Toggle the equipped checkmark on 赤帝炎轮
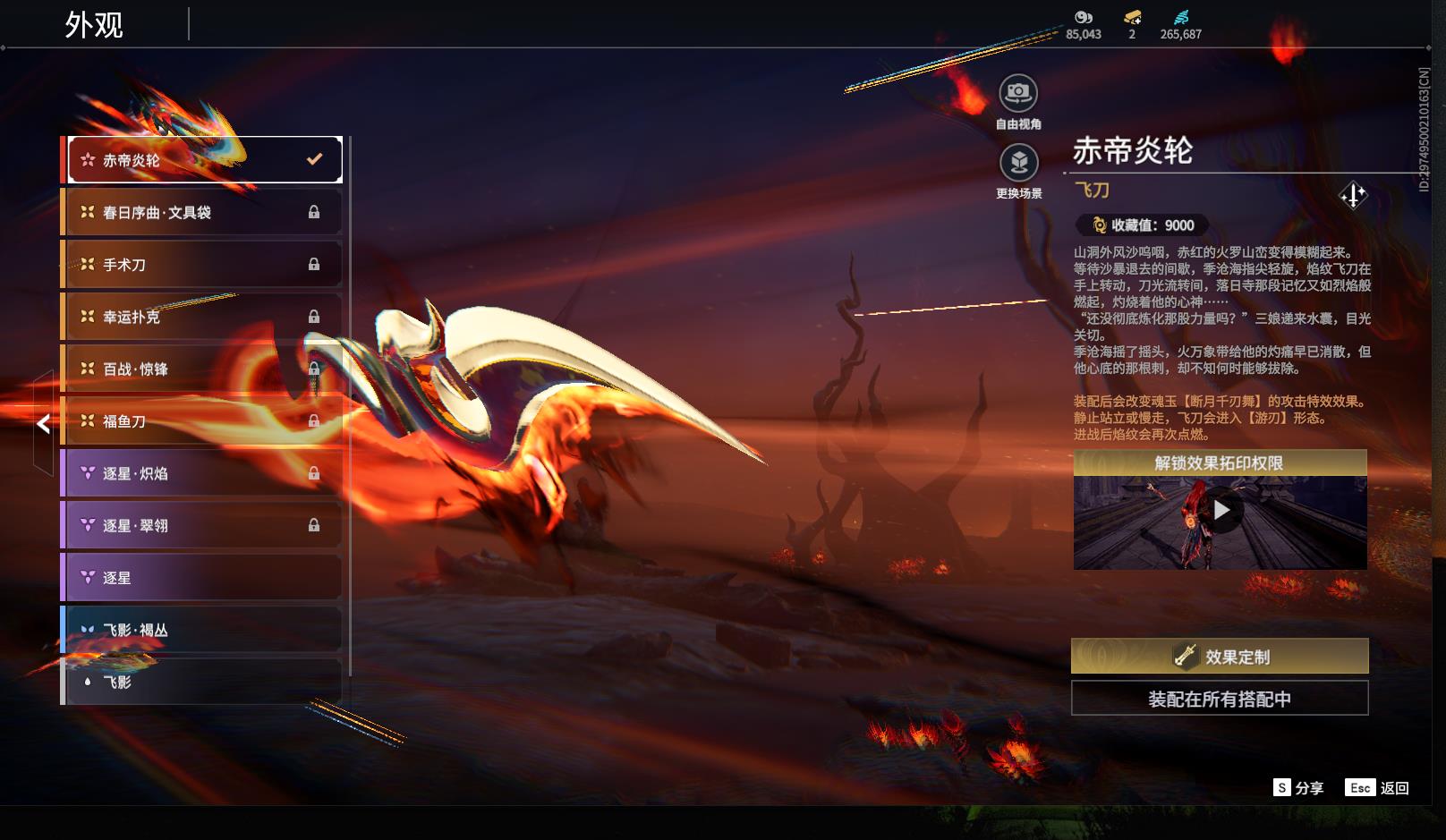The image size is (1446, 840). tap(313, 158)
